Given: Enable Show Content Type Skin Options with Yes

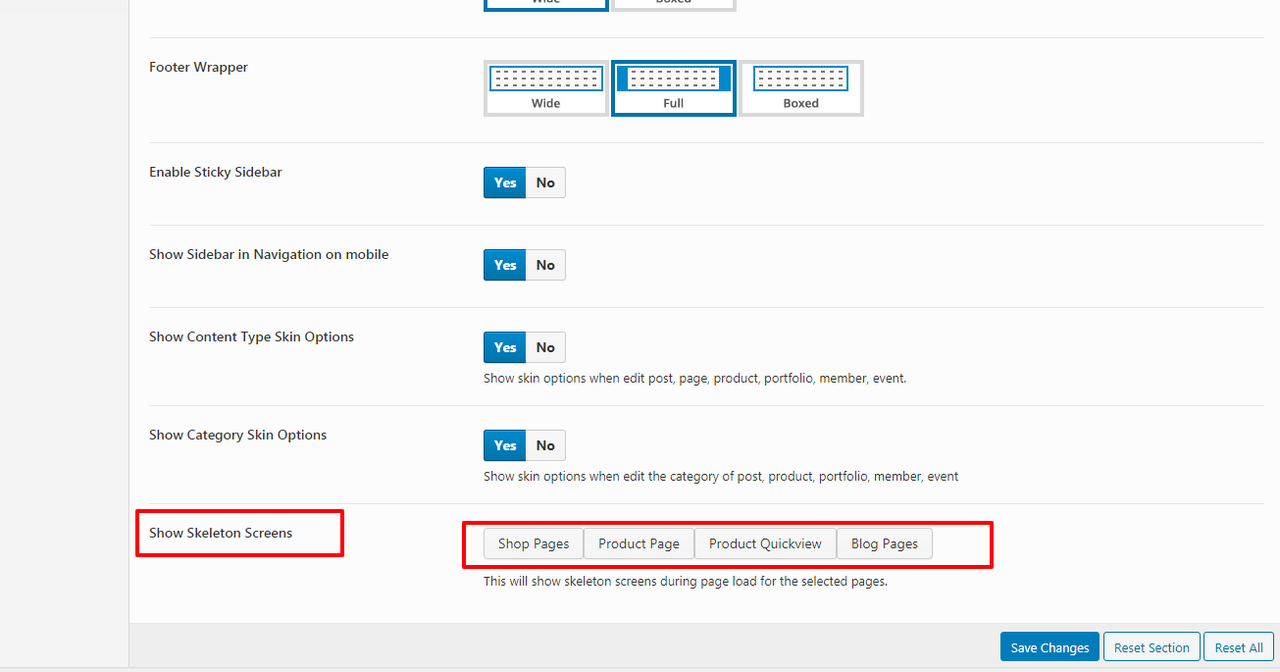Looking at the screenshot, I should (x=505, y=347).
